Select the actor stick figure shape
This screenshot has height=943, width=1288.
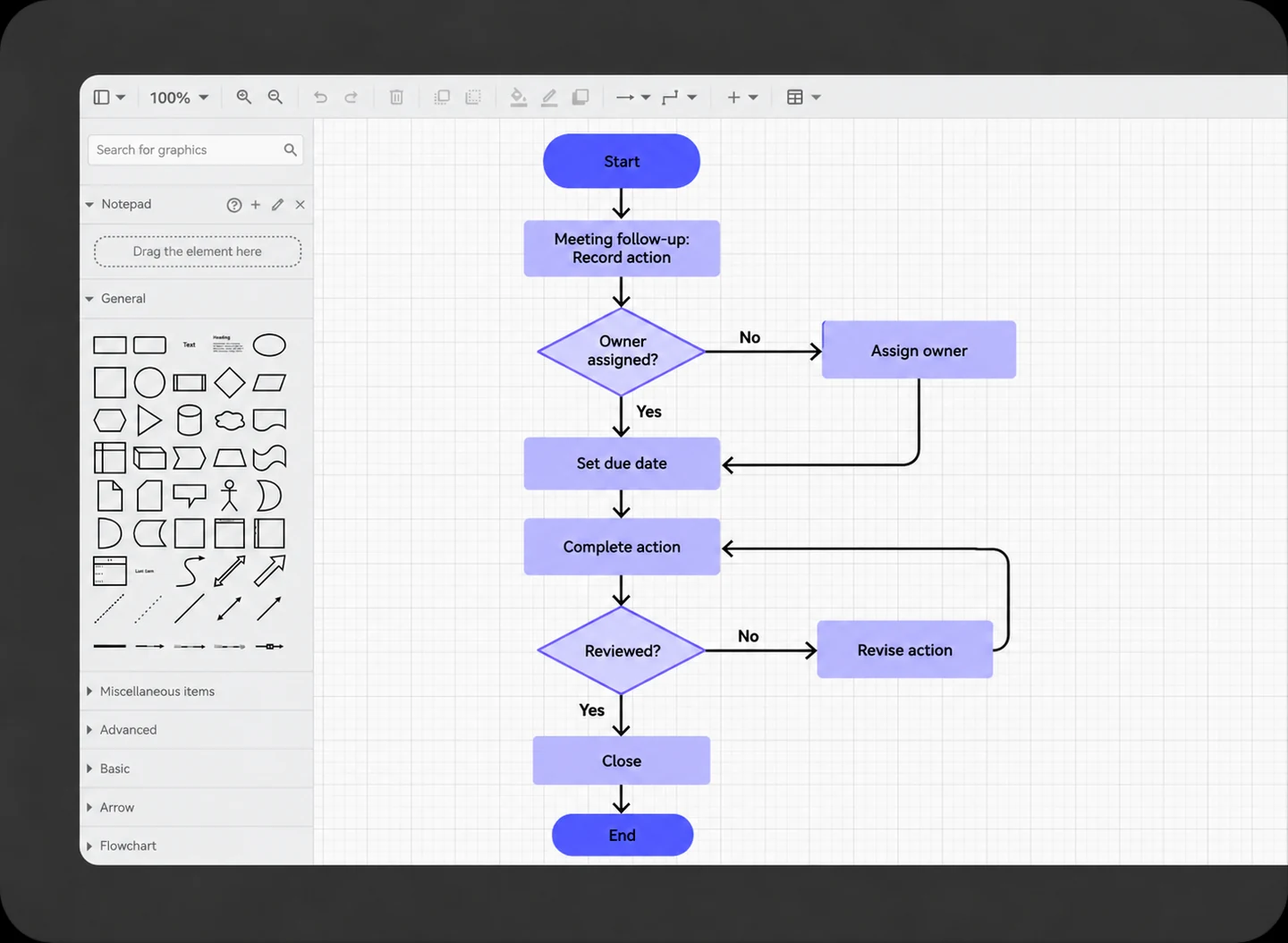(x=230, y=496)
